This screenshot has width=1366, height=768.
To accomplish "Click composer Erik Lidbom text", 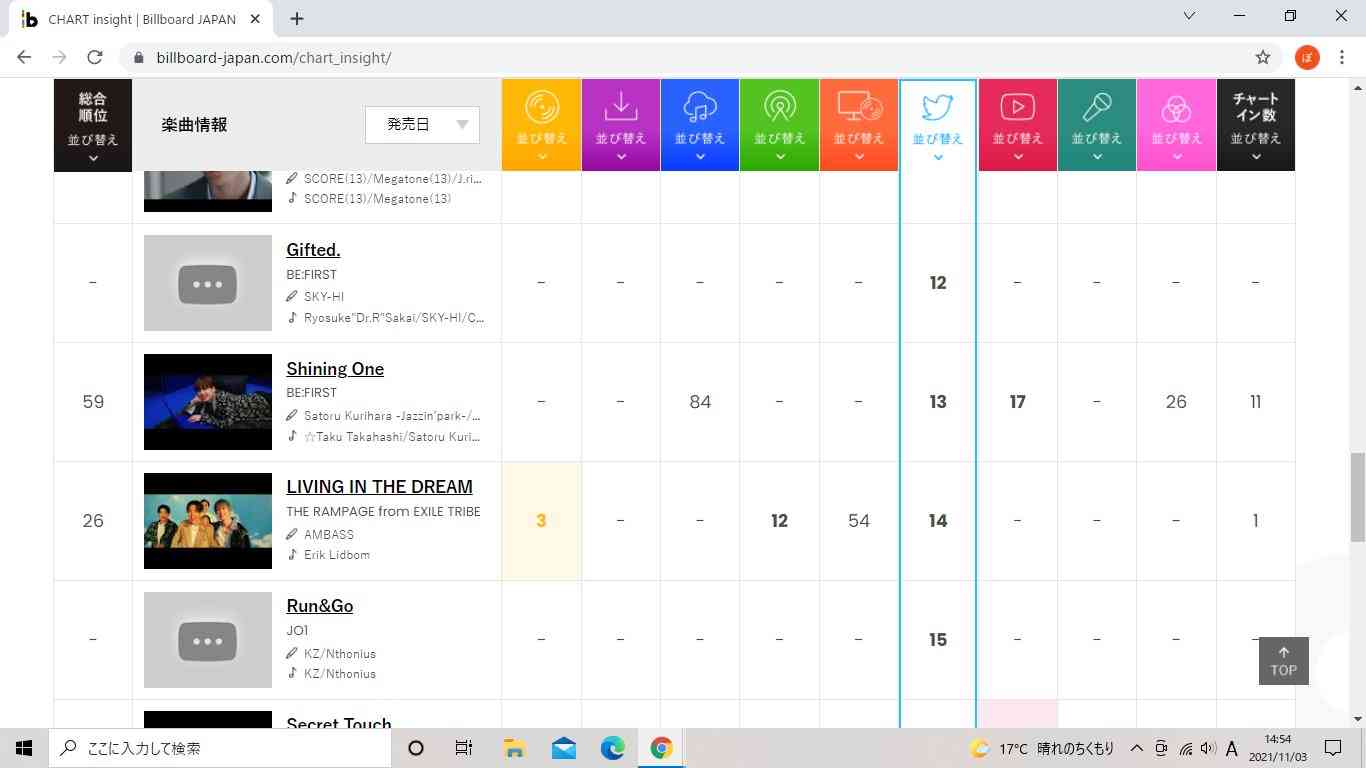I will click(x=337, y=555).
